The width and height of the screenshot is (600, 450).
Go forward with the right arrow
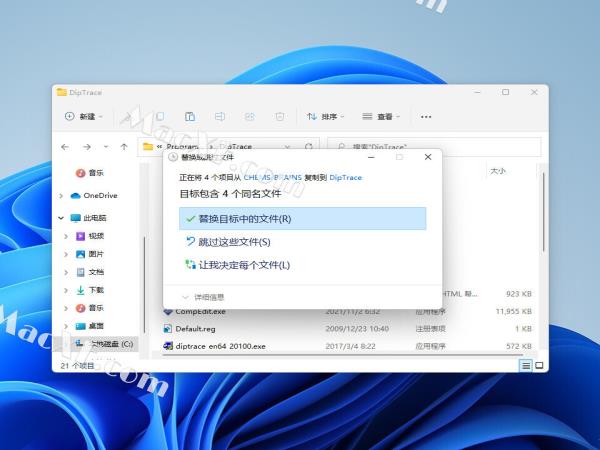[87, 147]
